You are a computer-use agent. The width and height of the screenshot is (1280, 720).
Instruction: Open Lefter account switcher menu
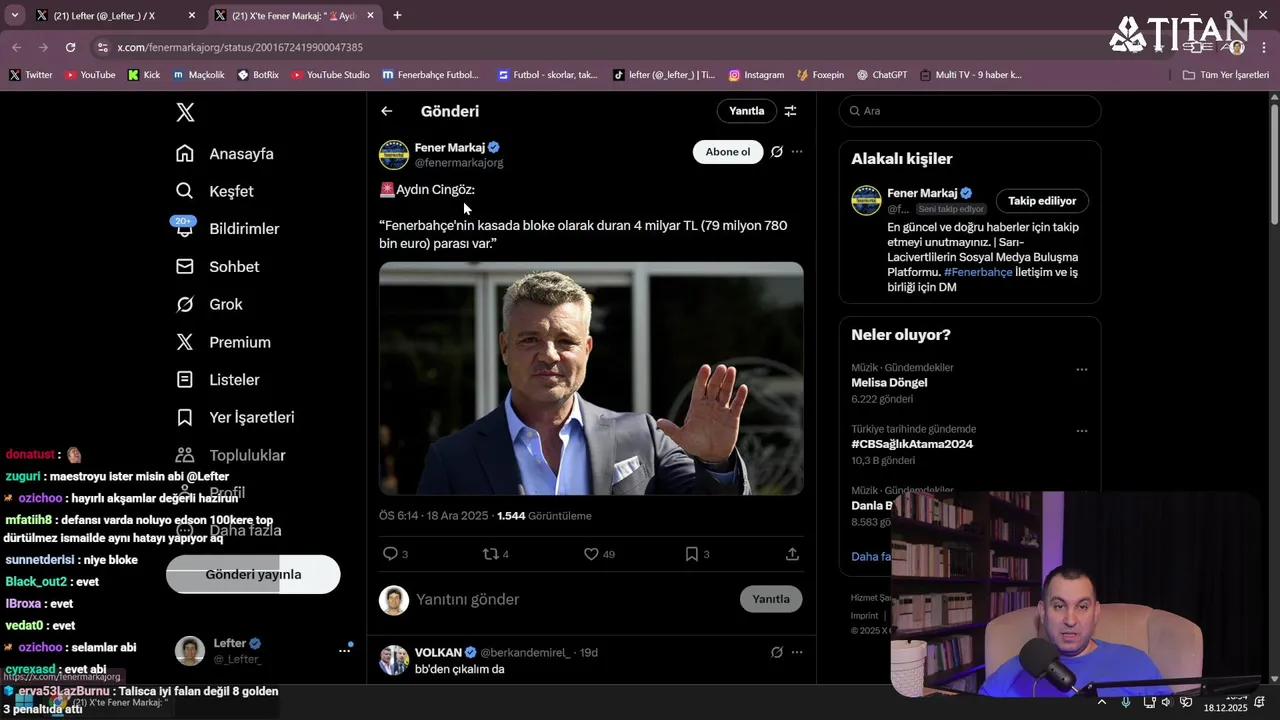pyautogui.click(x=263, y=650)
